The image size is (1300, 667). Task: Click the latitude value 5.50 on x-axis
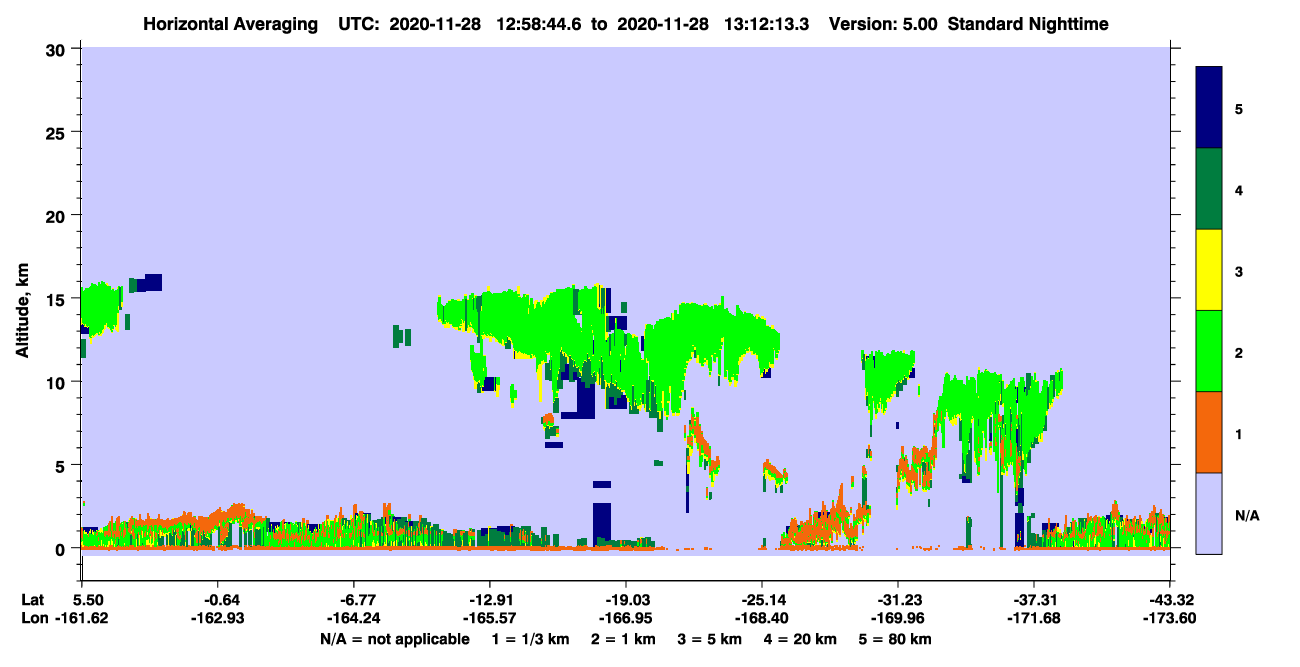pos(95,600)
